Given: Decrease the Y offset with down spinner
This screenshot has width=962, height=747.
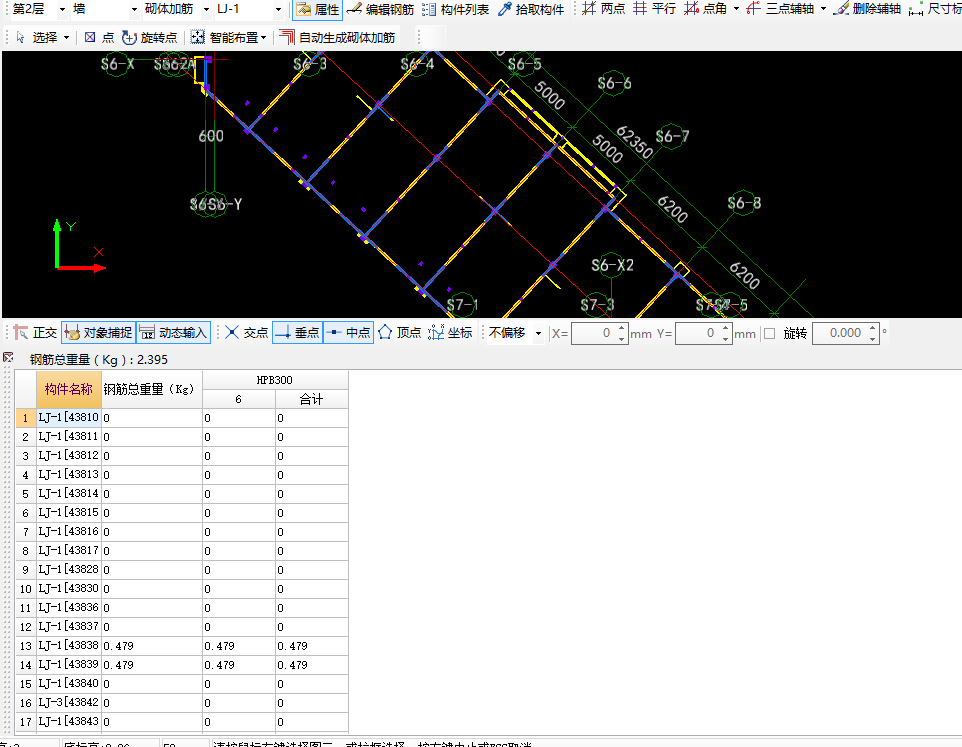Looking at the screenshot, I should (x=726, y=339).
